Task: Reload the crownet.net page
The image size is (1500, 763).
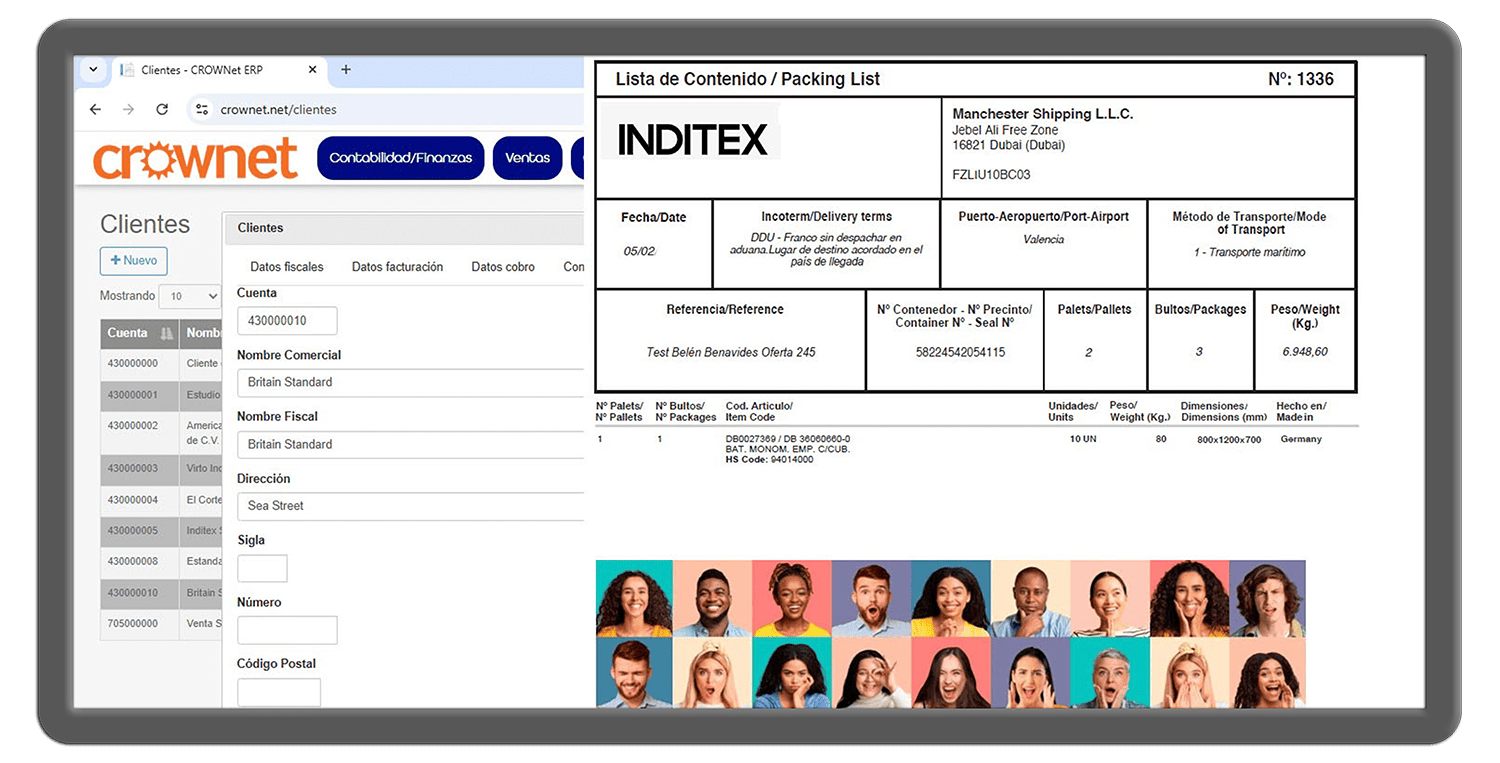Action: 162,110
